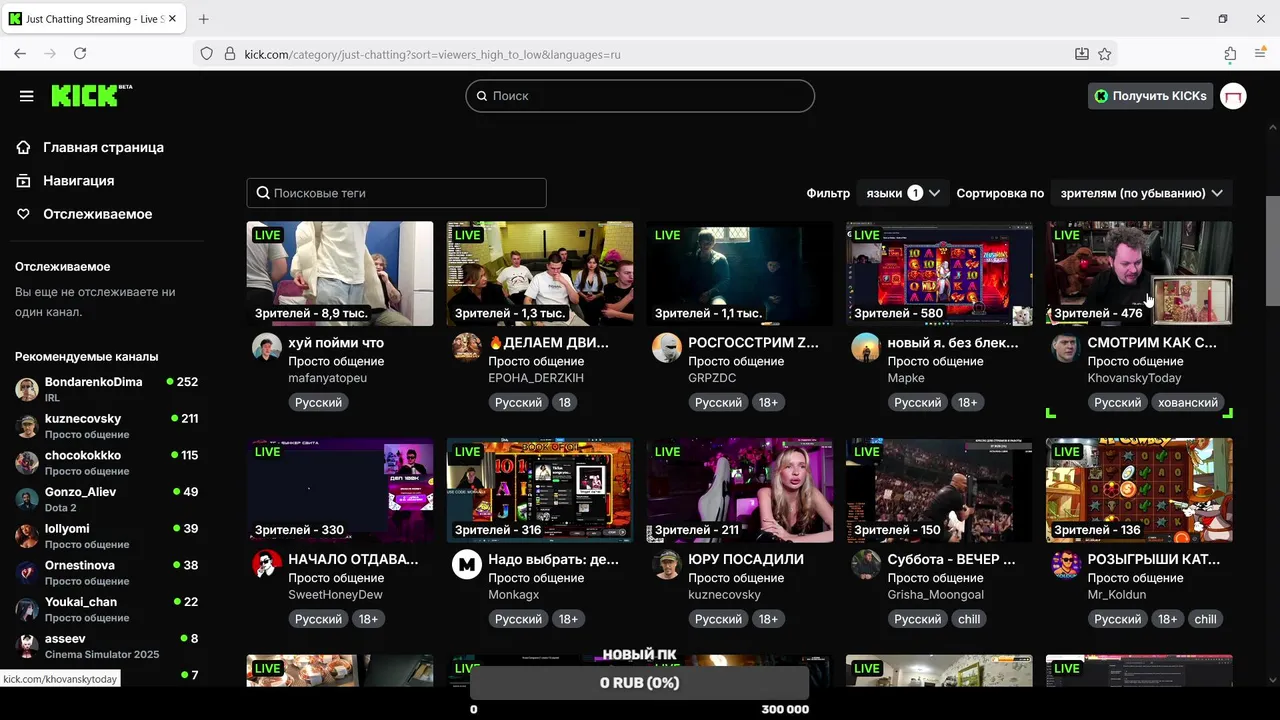Click the EPOHA_DERZKIH channel avatar
1280x720 pixels.
coord(466,347)
